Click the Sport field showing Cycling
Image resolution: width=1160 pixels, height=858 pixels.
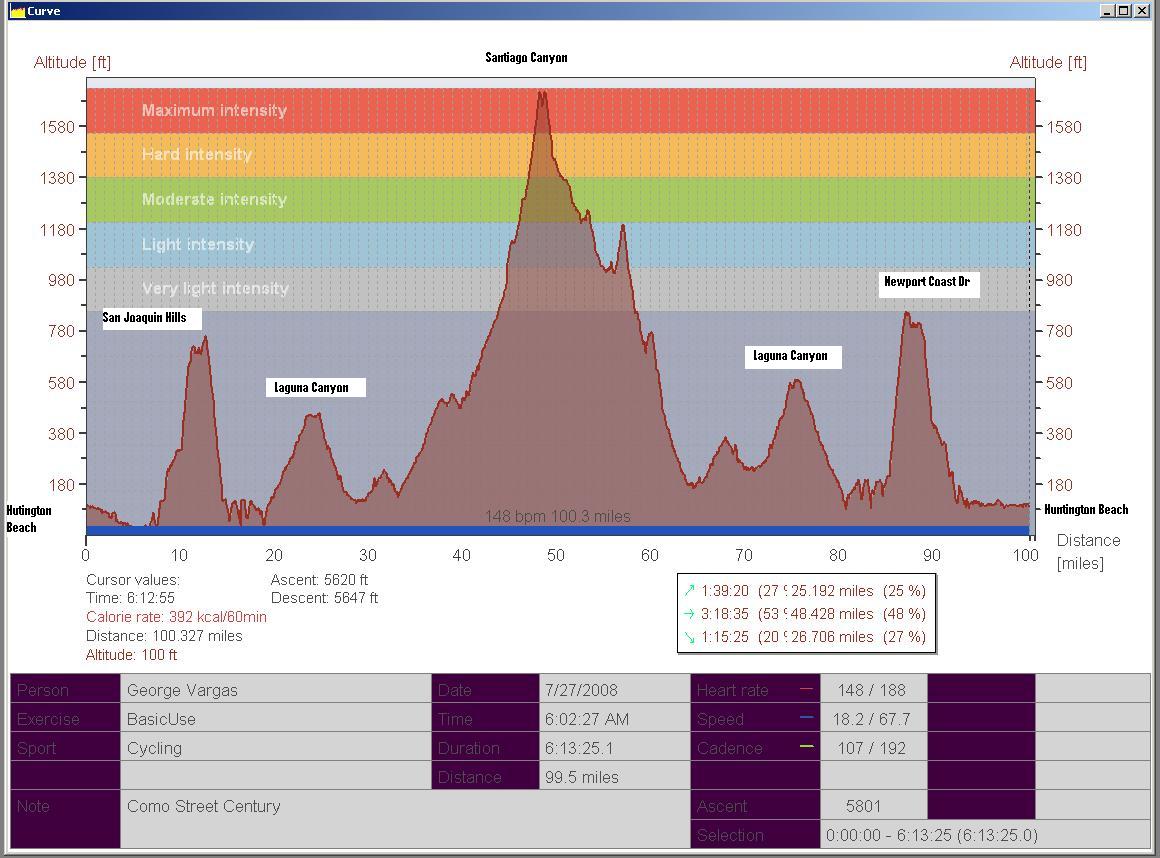pyautogui.click(x=276, y=748)
